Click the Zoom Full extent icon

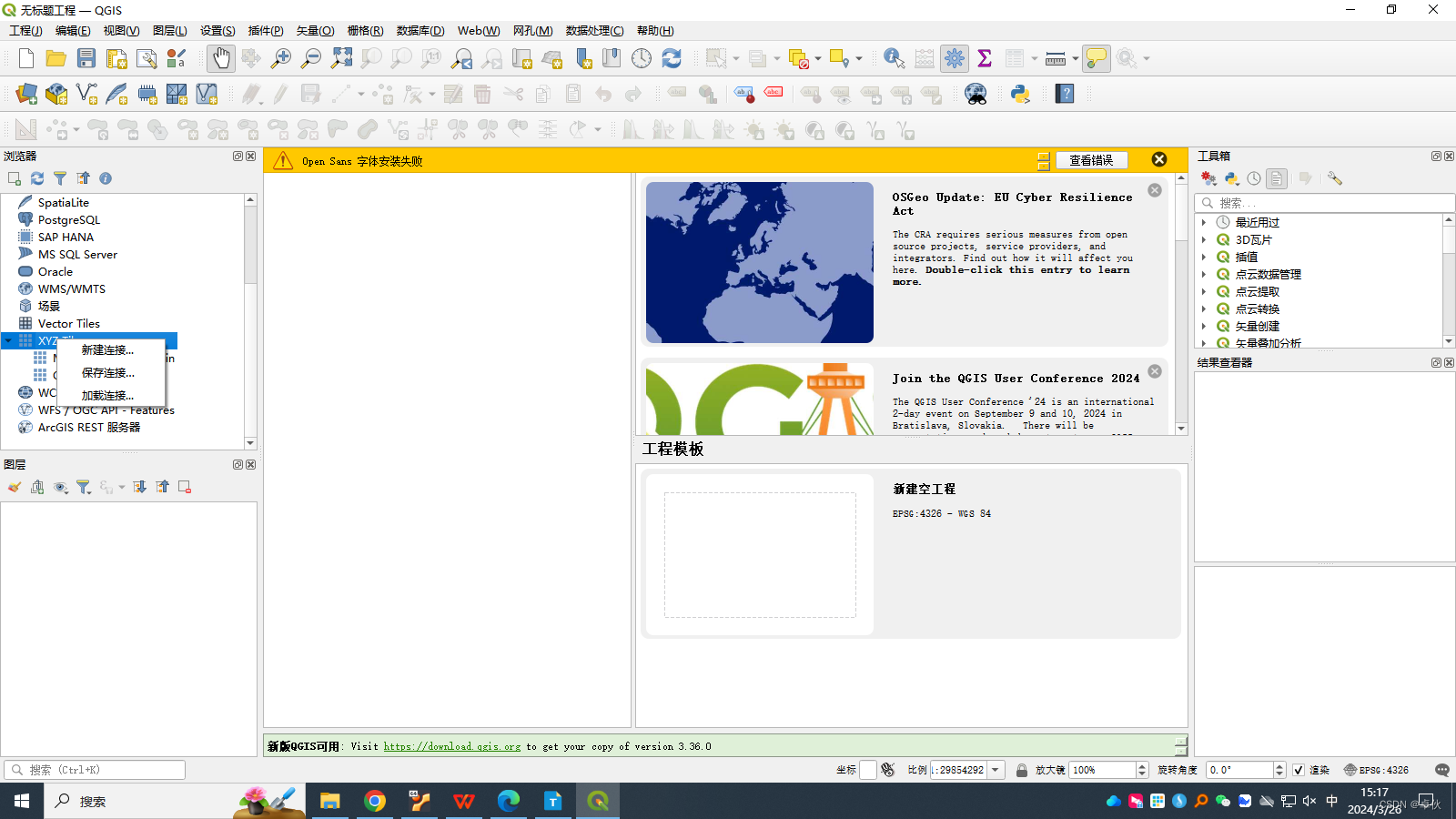click(341, 58)
